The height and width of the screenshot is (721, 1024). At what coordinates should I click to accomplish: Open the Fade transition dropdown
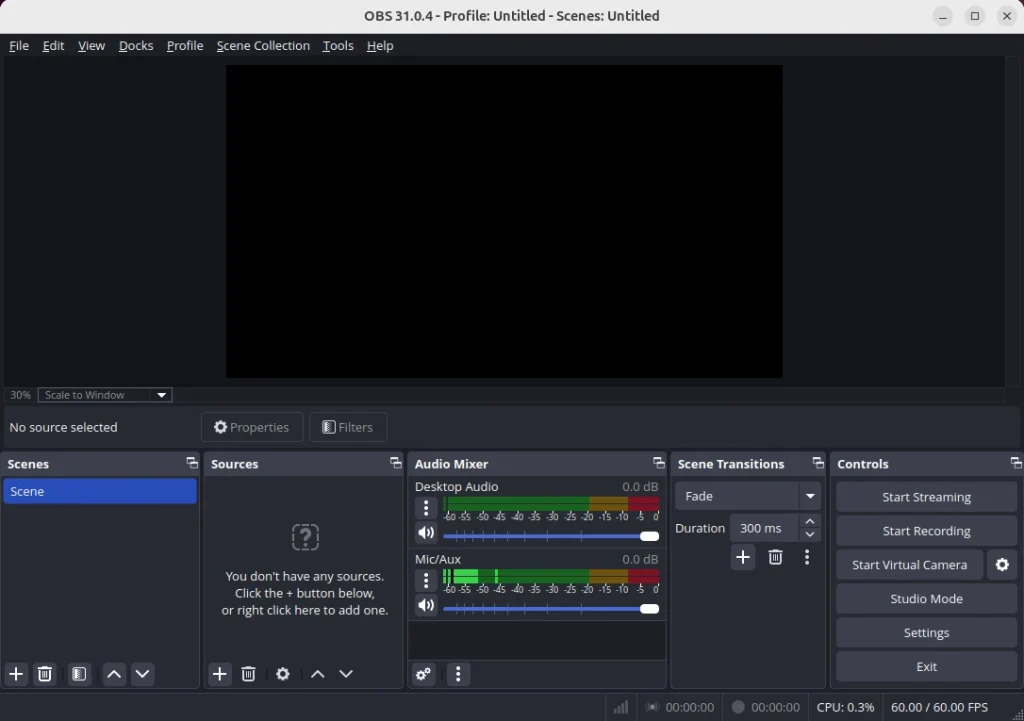(x=748, y=496)
